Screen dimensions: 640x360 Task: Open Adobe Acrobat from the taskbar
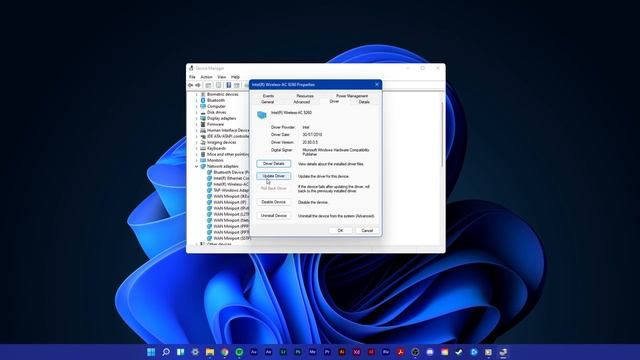tap(400, 352)
